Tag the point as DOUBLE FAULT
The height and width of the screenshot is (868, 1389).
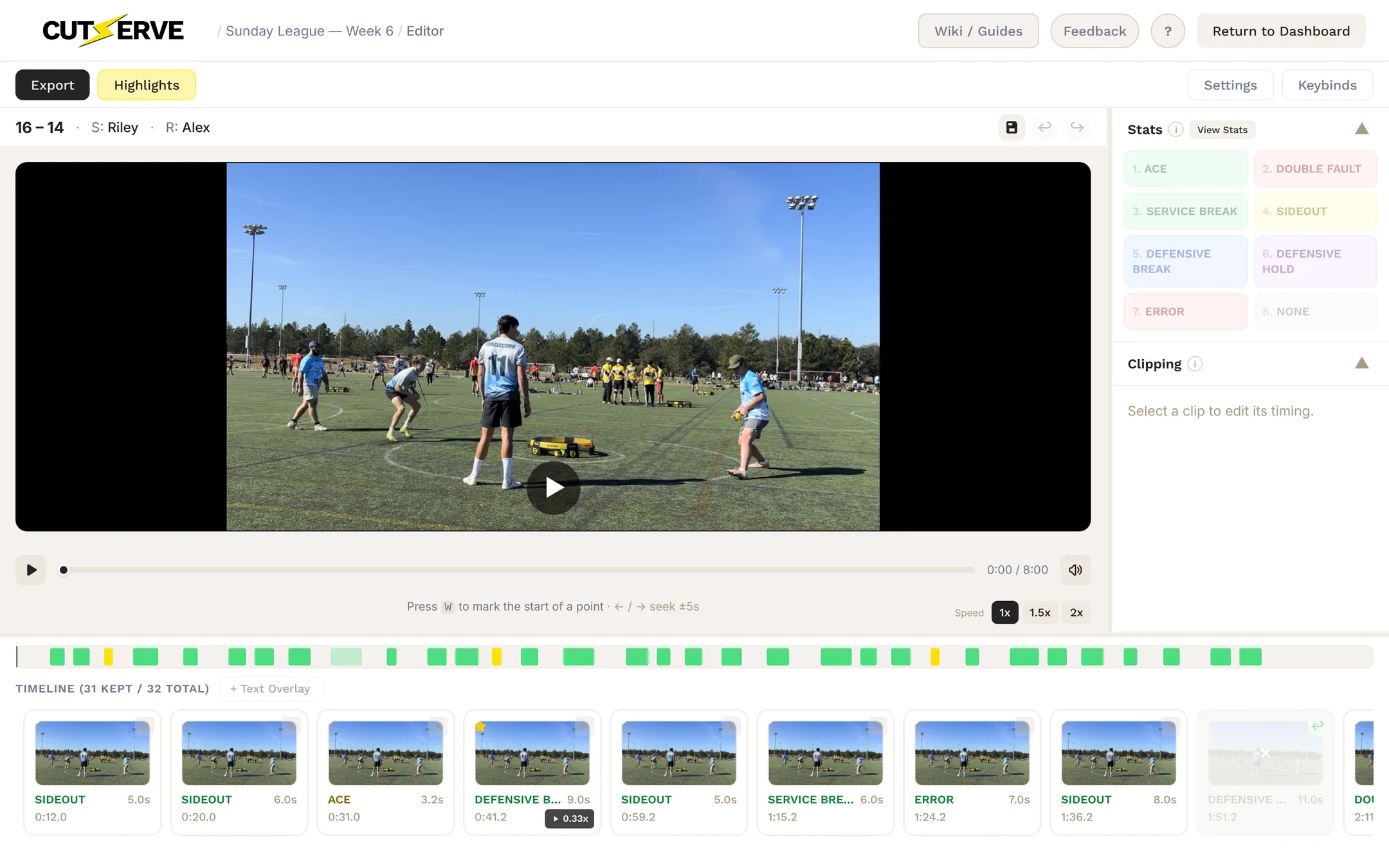pos(1315,169)
